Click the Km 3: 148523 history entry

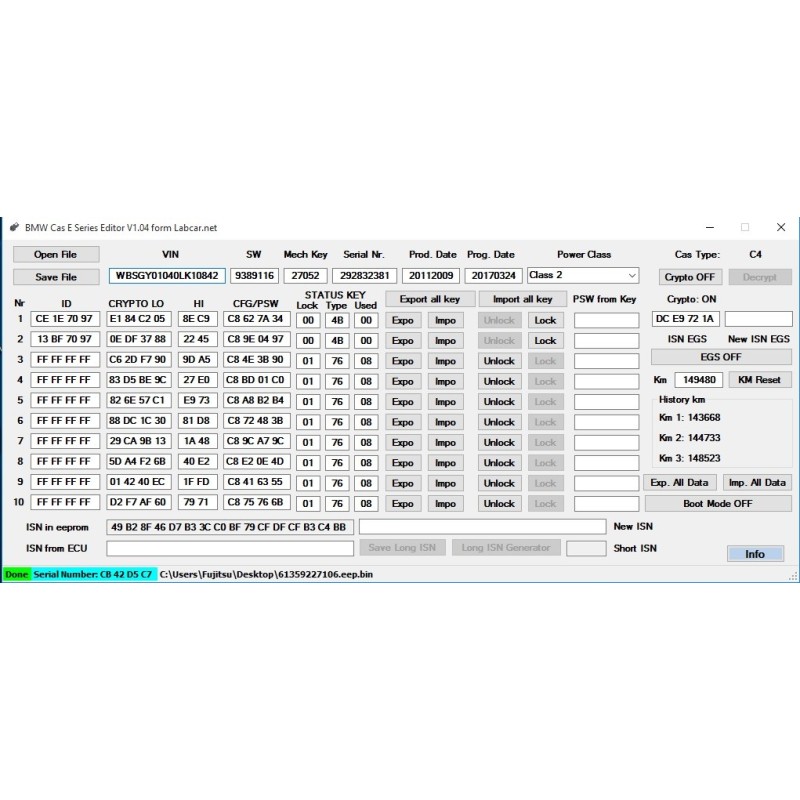tap(690, 458)
